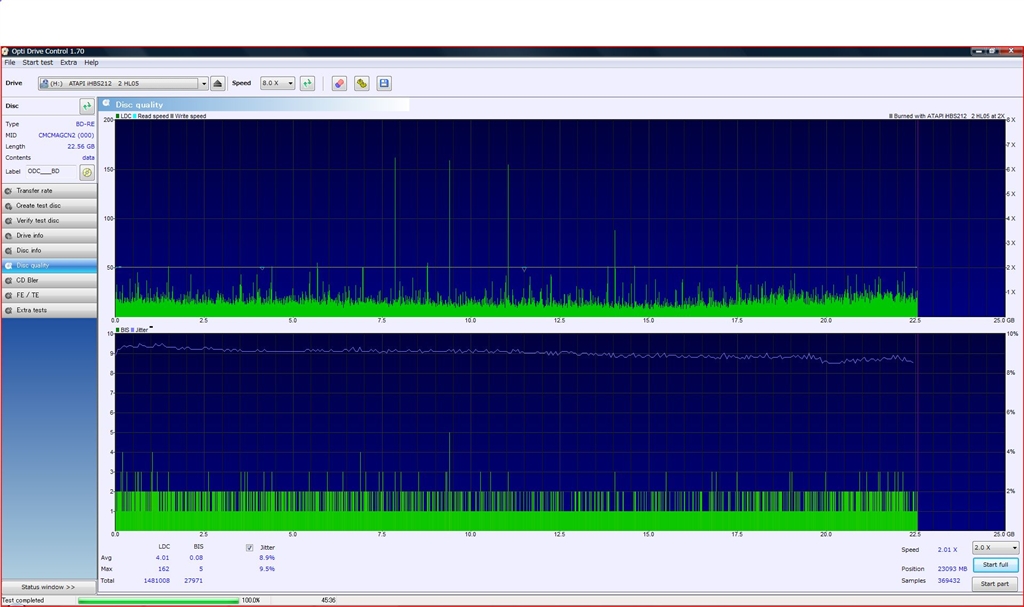Click the refresh speed icon beside 8.0 X
Image resolution: width=1024 pixels, height=607 pixels.
click(x=307, y=84)
